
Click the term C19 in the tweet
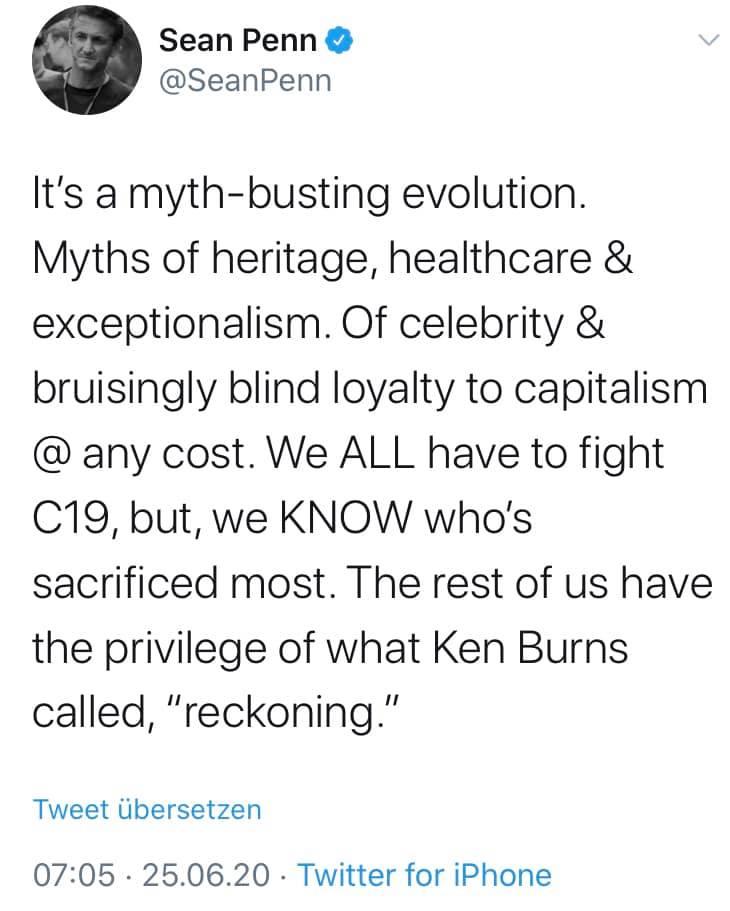pyautogui.click(x=71, y=518)
